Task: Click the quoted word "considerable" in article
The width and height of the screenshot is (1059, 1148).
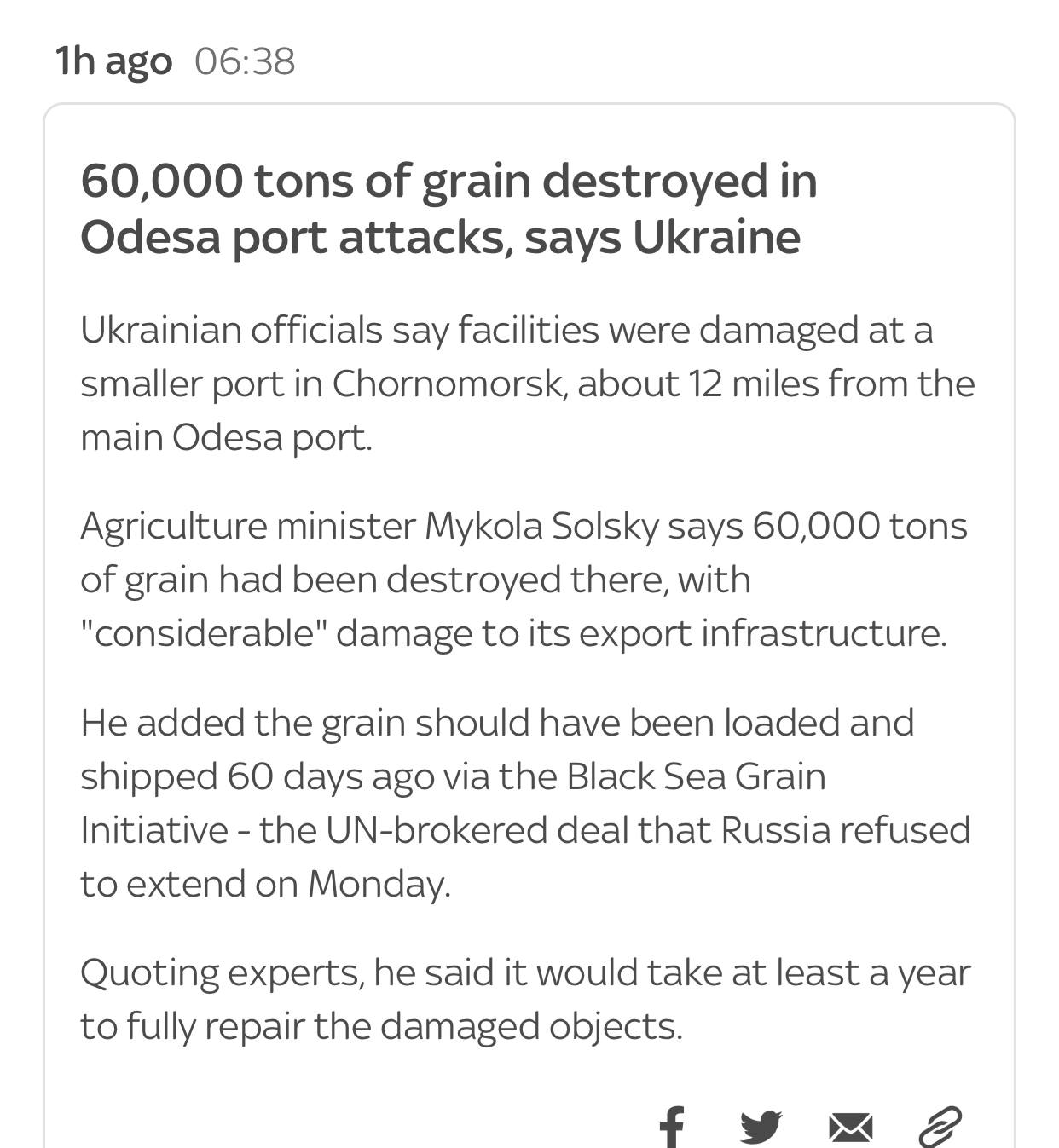Action: 203,633
